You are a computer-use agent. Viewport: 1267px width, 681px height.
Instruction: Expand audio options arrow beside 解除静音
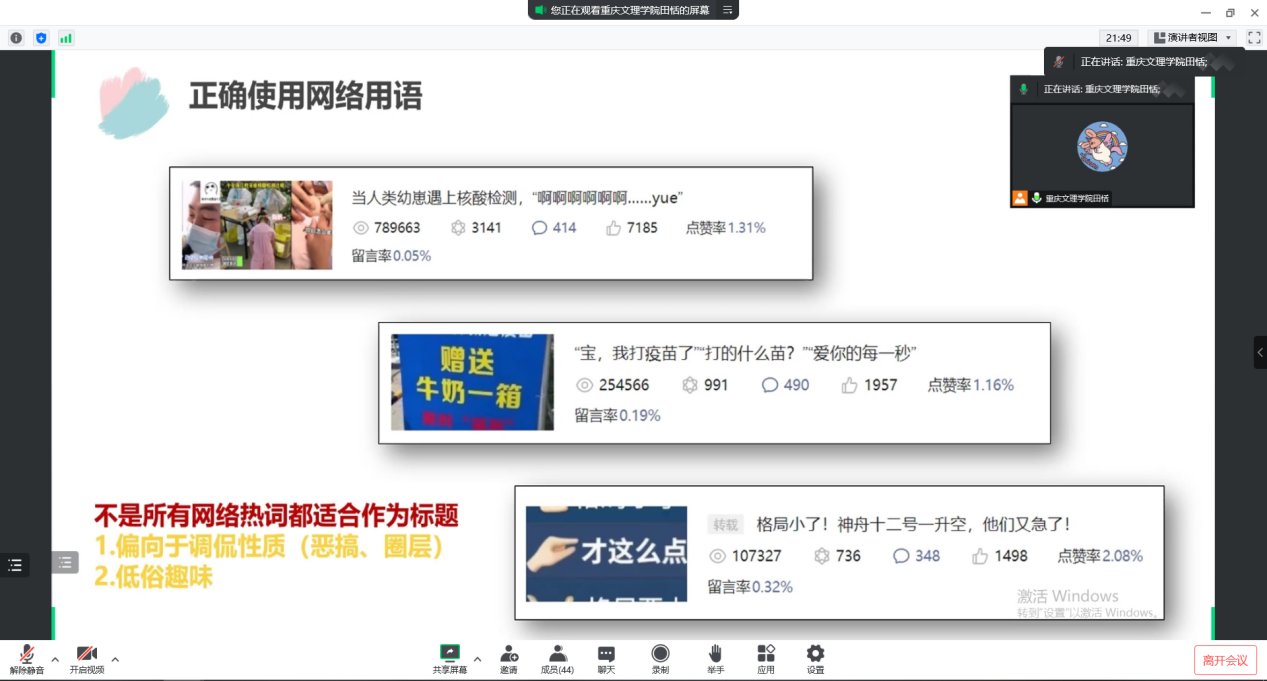(x=55, y=659)
